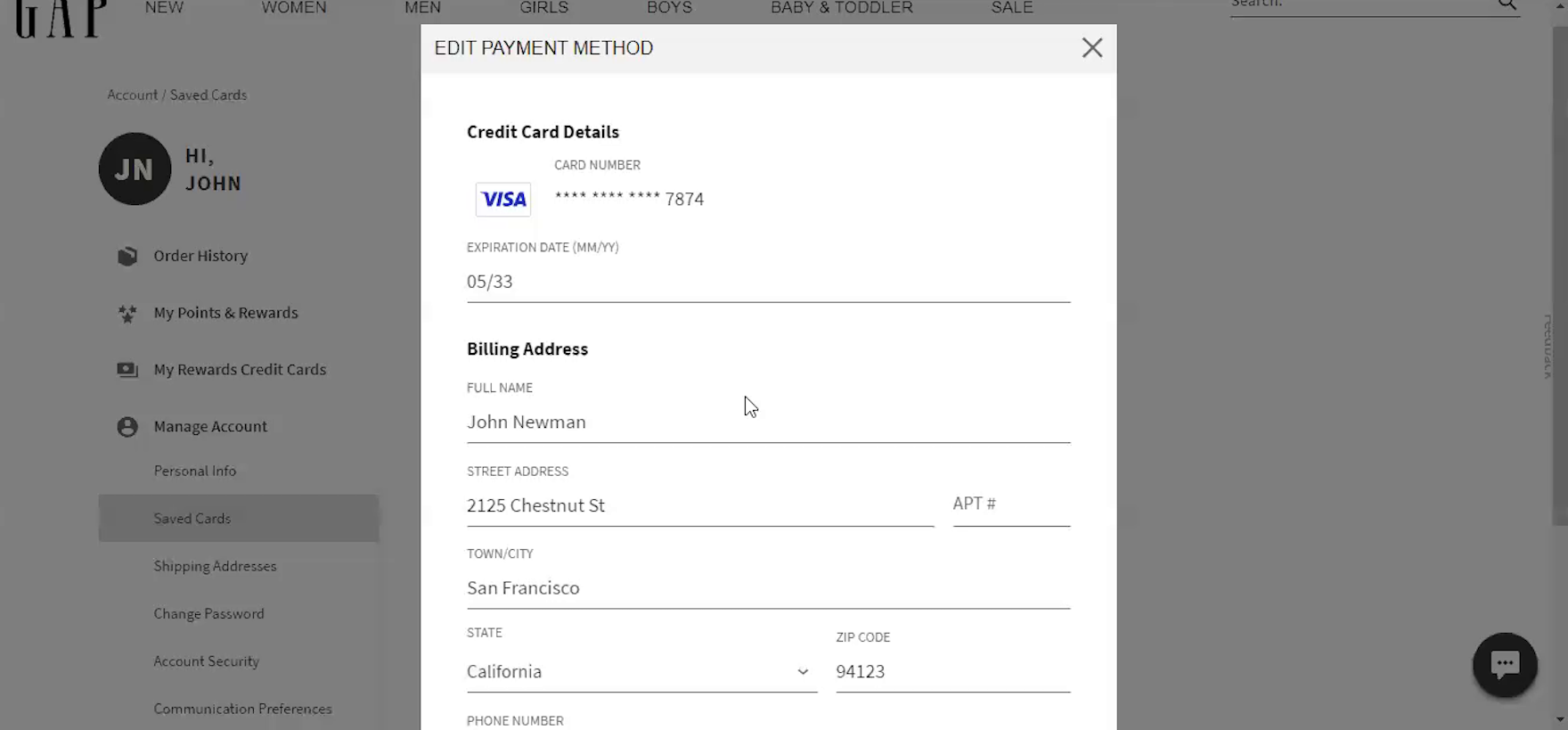Click the My Rewards Credit Cards icon
This screenshot has height=730, width=1568.
click(127, 370)
